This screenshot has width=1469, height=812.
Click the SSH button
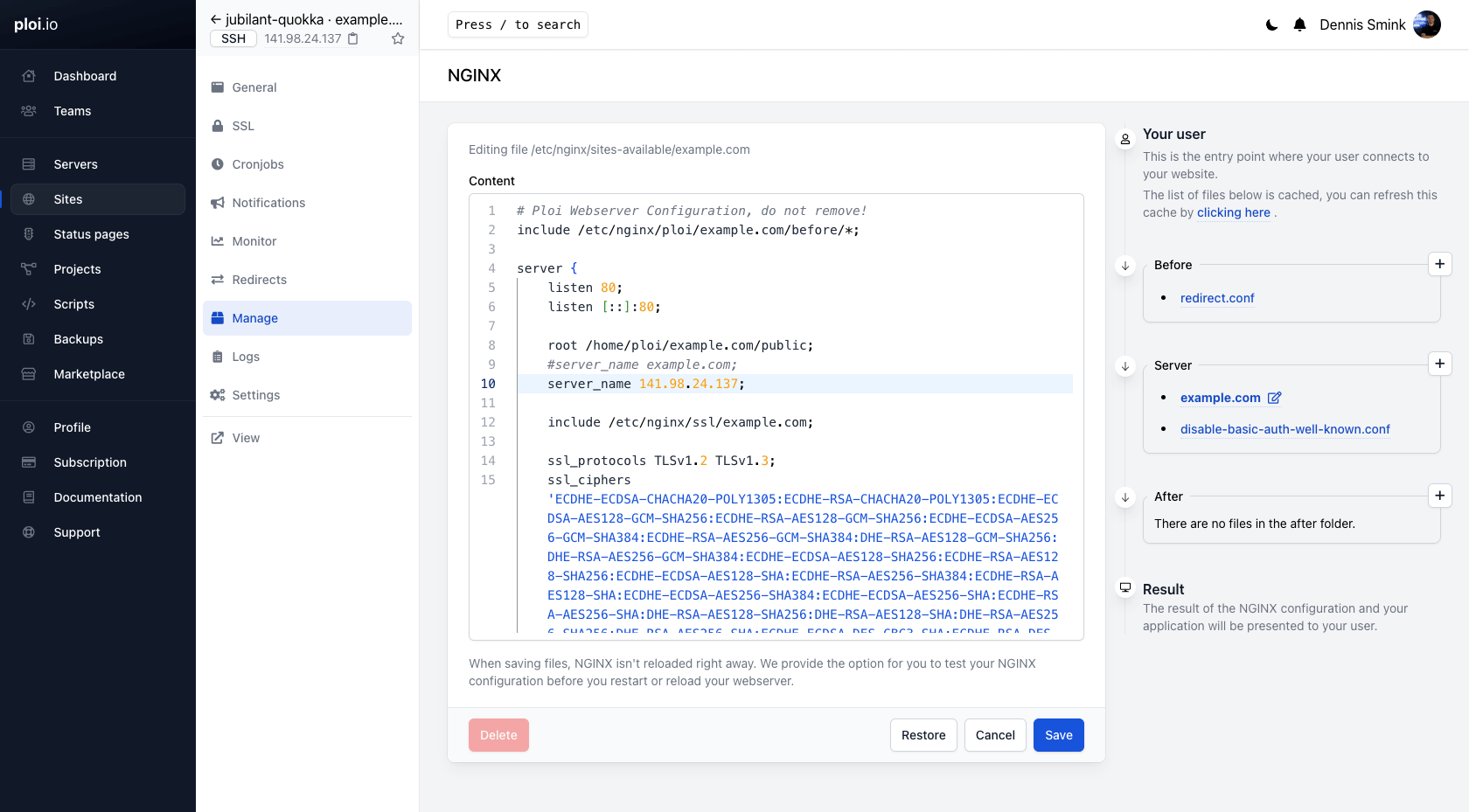click(233, 38)
